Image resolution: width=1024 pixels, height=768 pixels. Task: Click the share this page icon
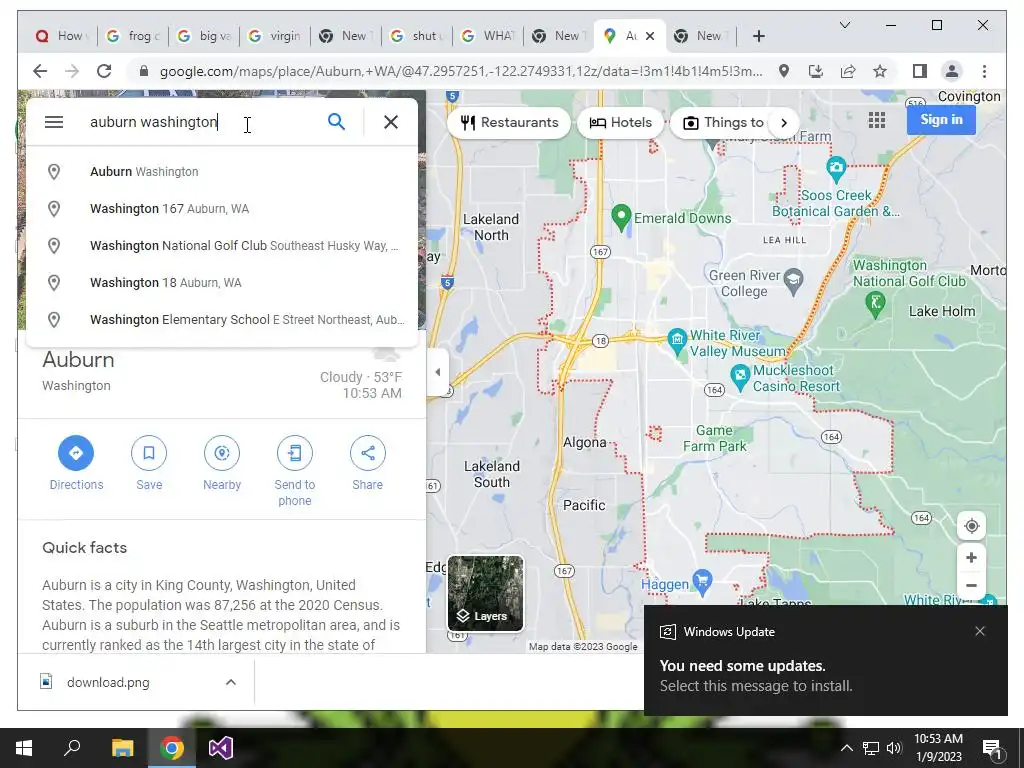(x=848, y=71)
